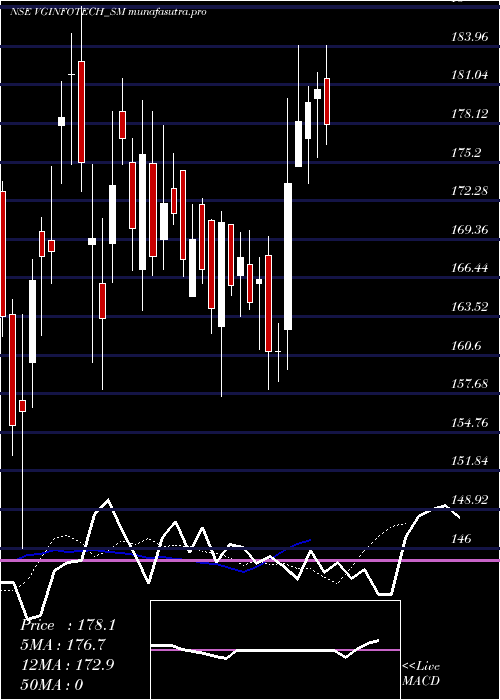The height and width of the screenshot is (700, 500).
Task: Click the NSE VGINFOTECH_SM munafasutra.pro title text
Action: pos(108,12)
